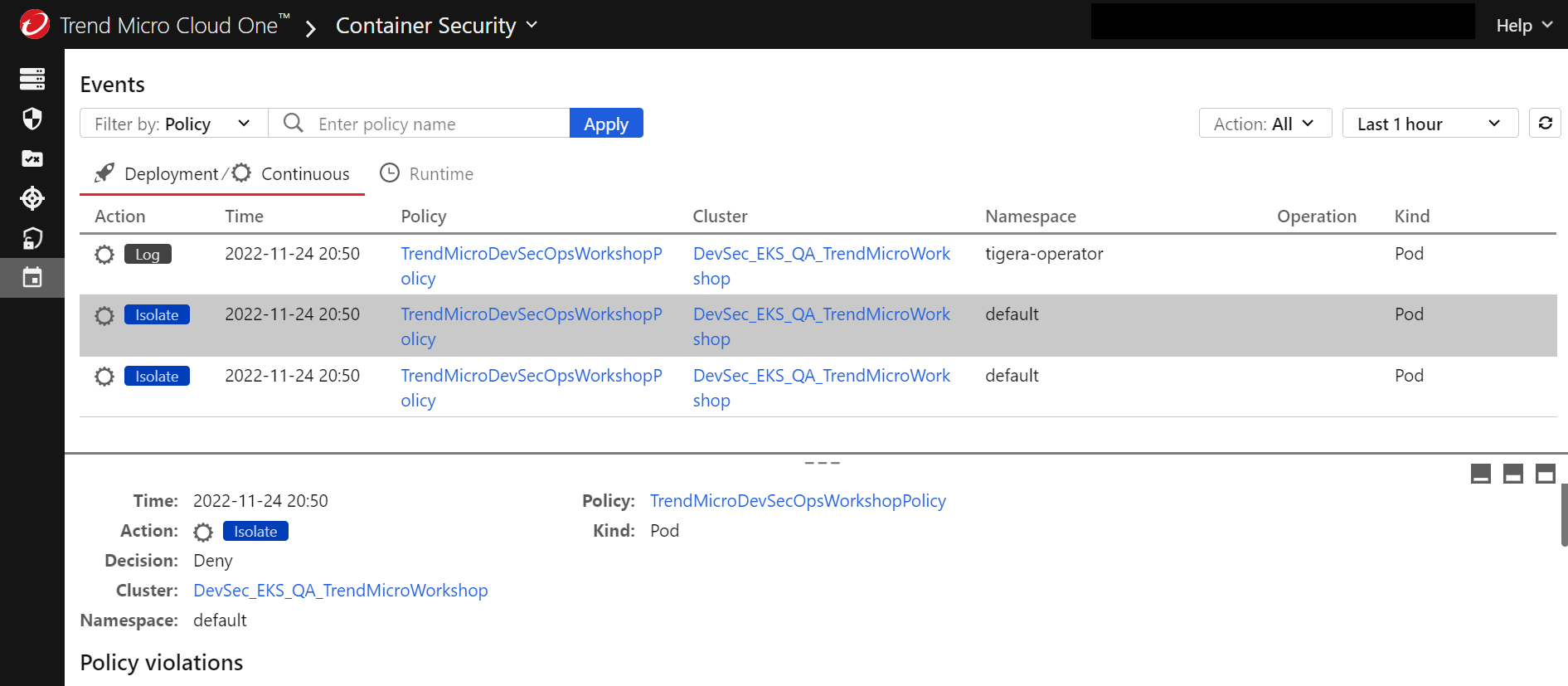Click the panel splitter drag handle
Screen dimensions: 1568x686
click(x=823, y=462)
